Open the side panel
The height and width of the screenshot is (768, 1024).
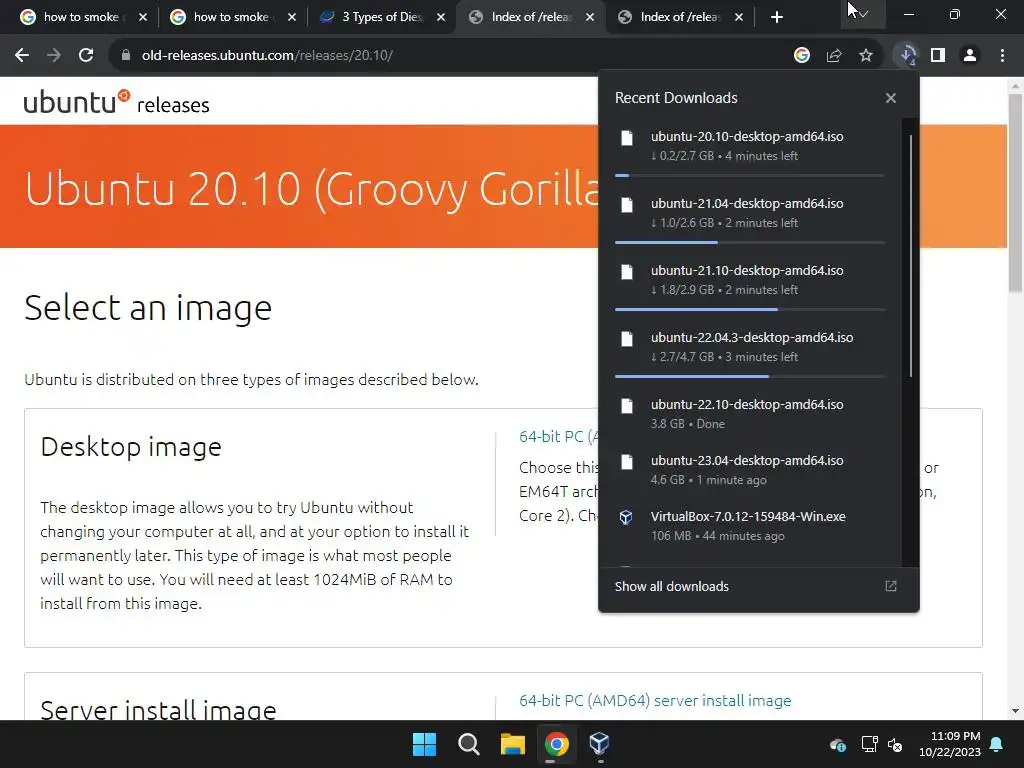tap(938, 56)
